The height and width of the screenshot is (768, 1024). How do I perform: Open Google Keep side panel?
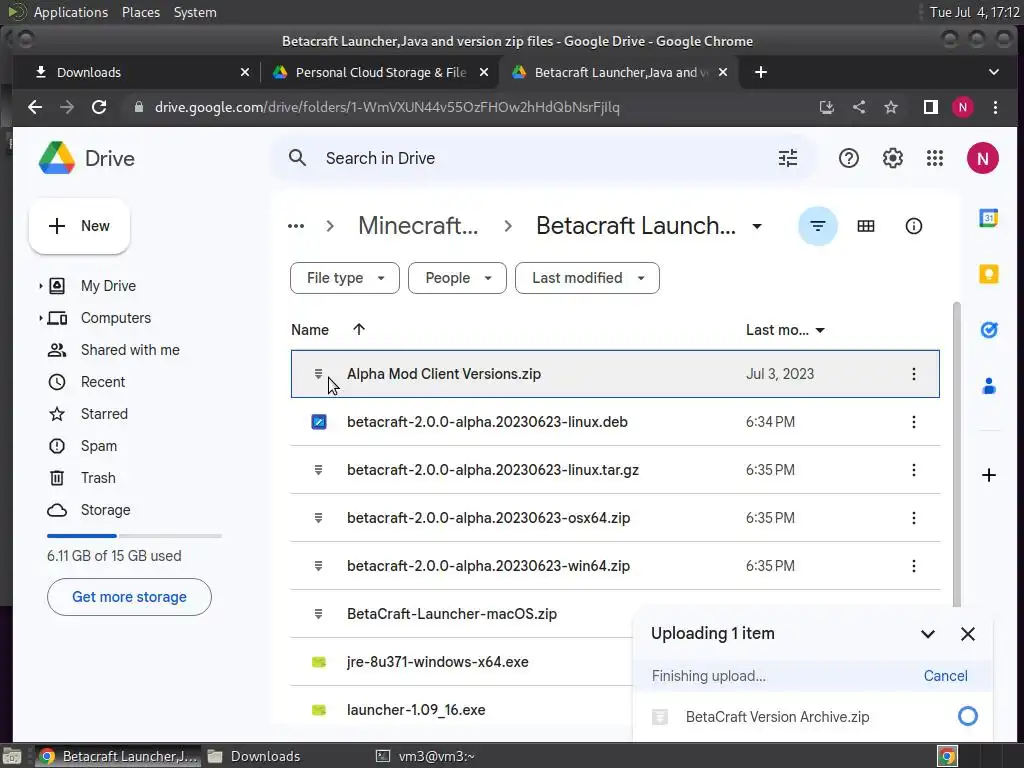click(x=989, y=274)
